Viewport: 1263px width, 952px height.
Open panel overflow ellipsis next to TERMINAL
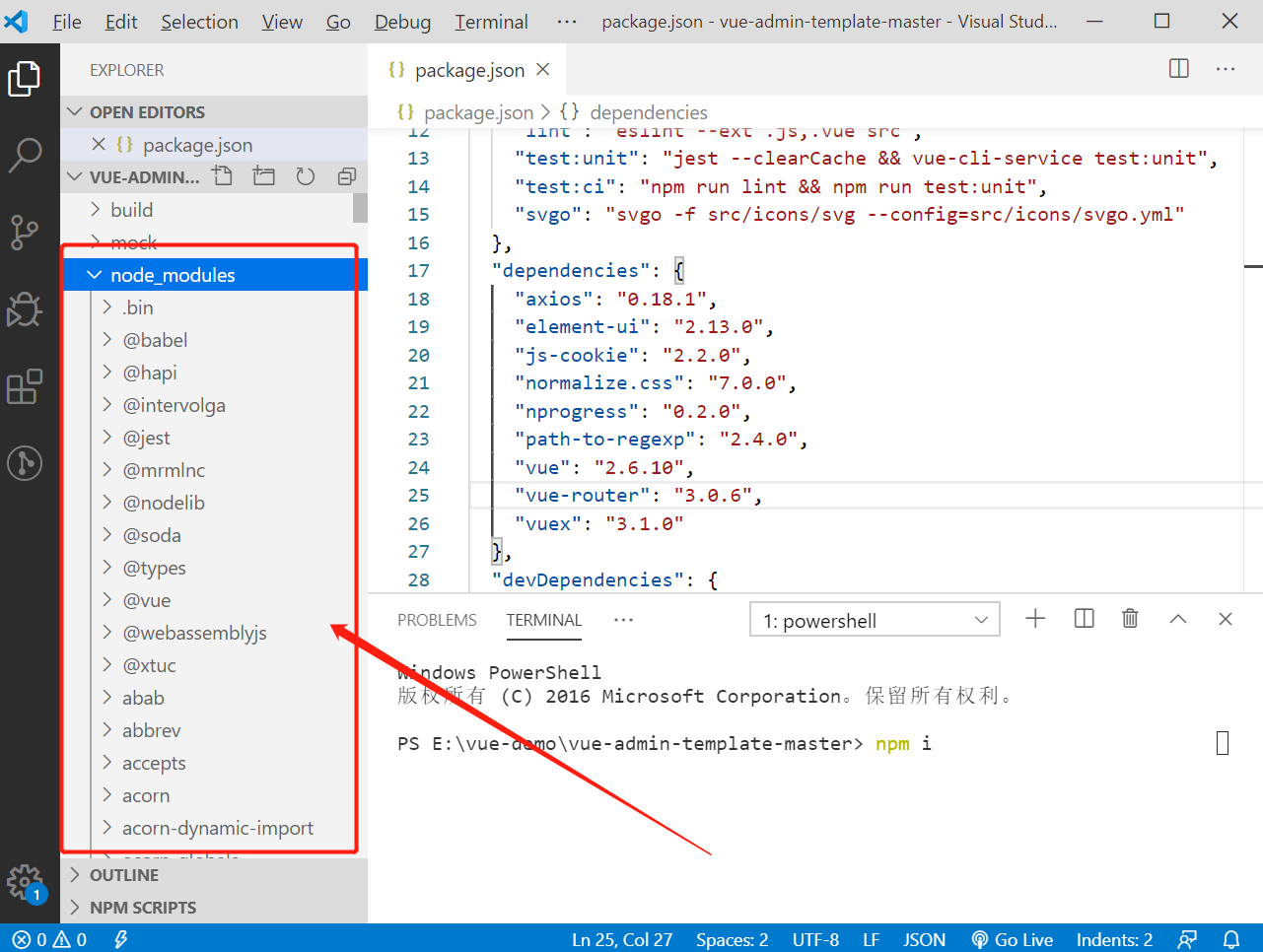(623, 620)
